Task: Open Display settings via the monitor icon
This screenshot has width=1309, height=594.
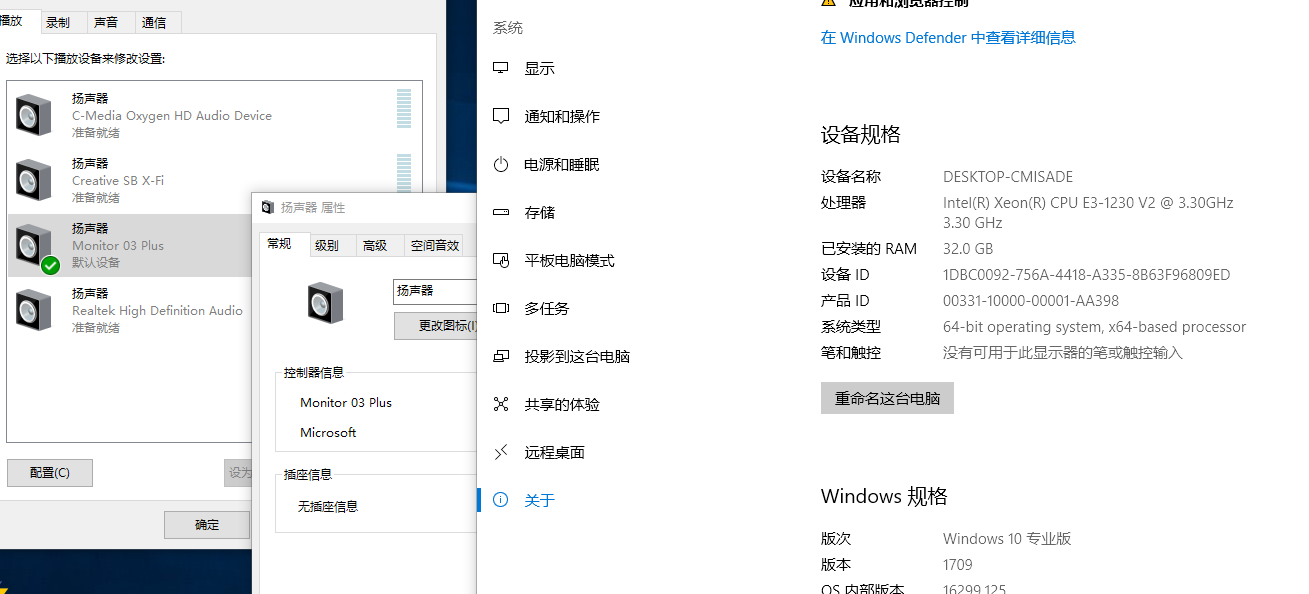Action: [500, 68]
